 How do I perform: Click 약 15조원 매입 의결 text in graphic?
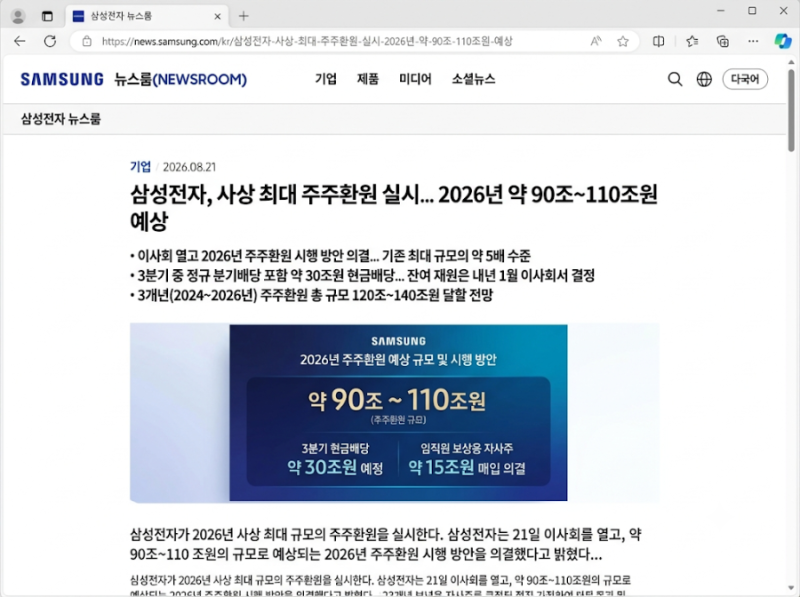point(467,467)
